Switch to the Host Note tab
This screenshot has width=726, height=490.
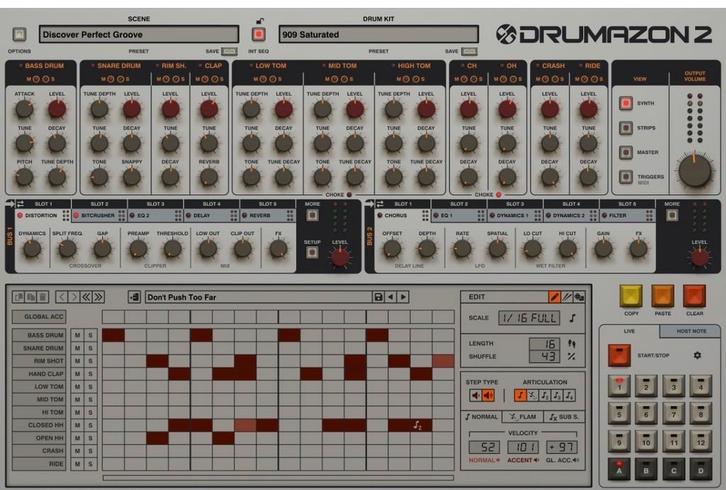click(691, 331)
